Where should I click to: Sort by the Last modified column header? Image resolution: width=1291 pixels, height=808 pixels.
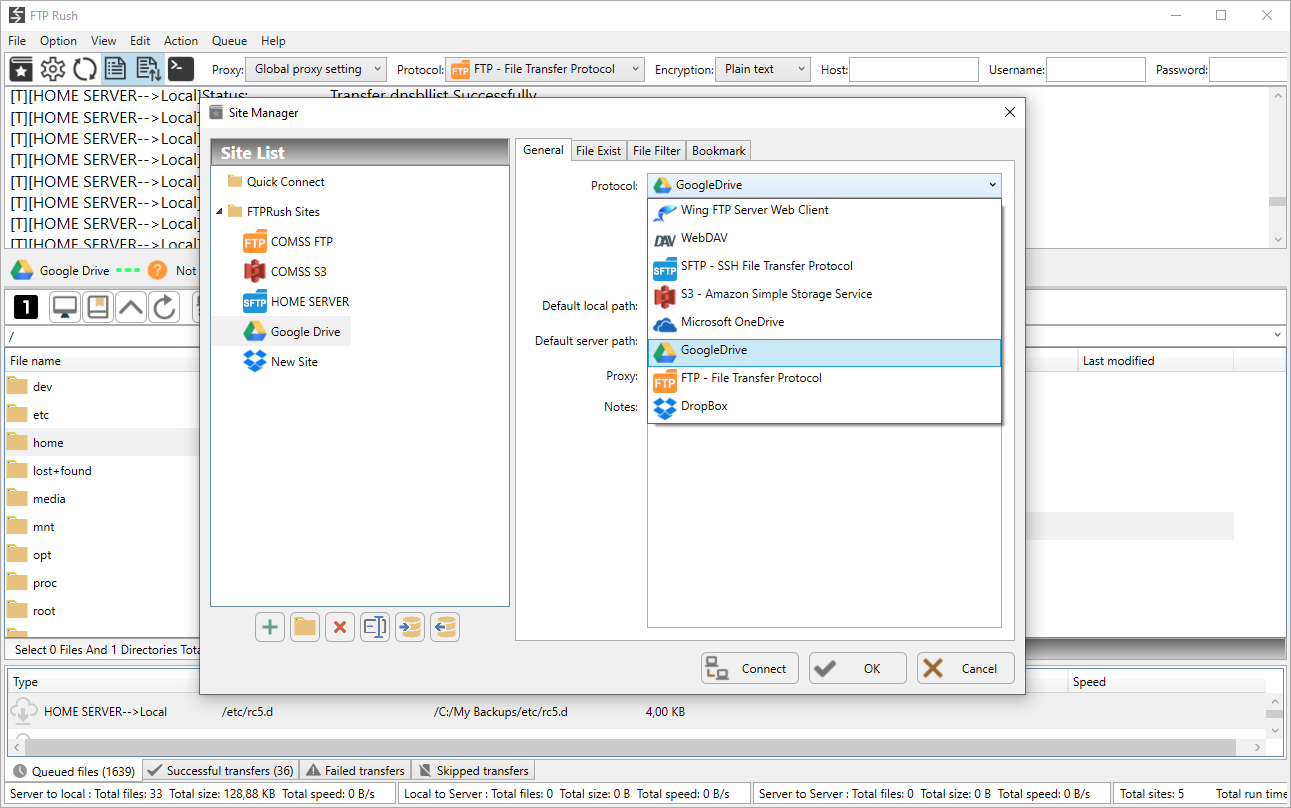pyautogui.click(x=1156, y=361)
